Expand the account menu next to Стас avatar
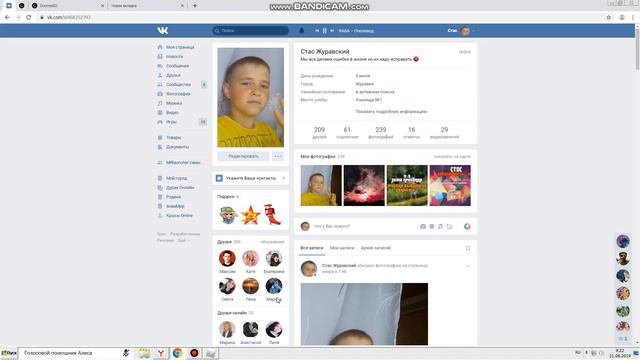Screen dimensions: 640x360 [473, 31]
